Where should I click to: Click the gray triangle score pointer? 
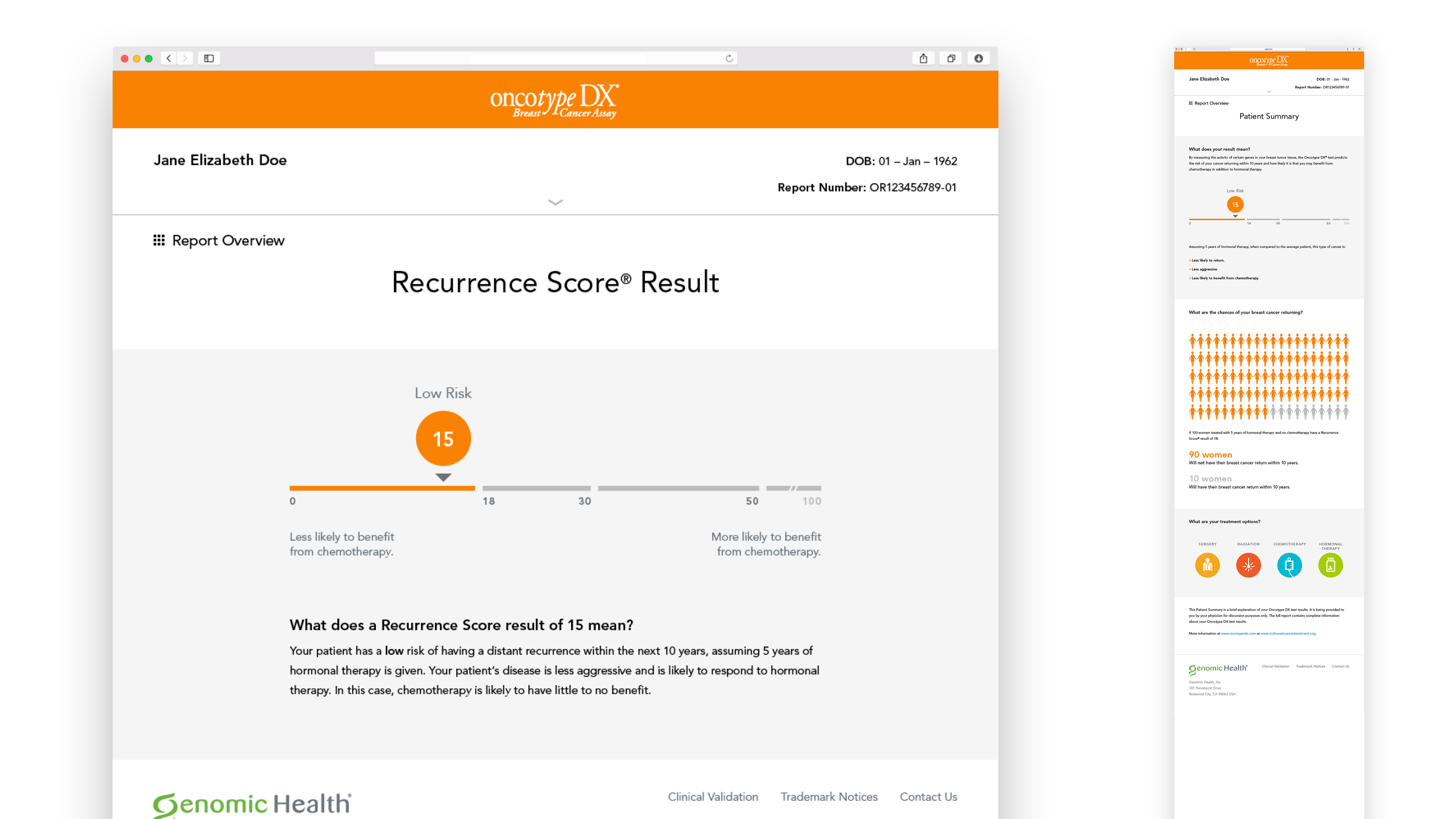click(443, 477)
